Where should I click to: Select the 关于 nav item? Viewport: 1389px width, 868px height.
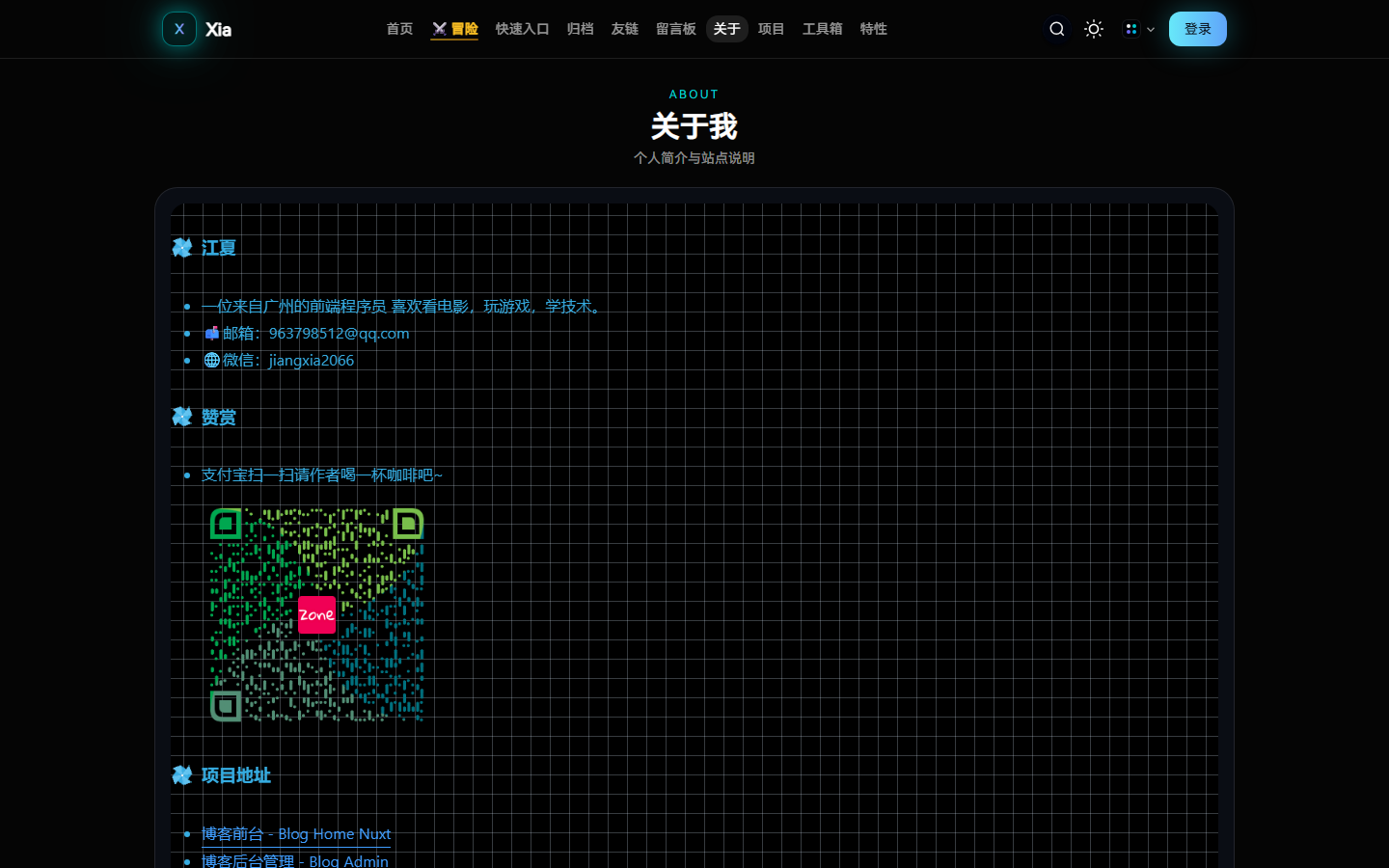727,29
